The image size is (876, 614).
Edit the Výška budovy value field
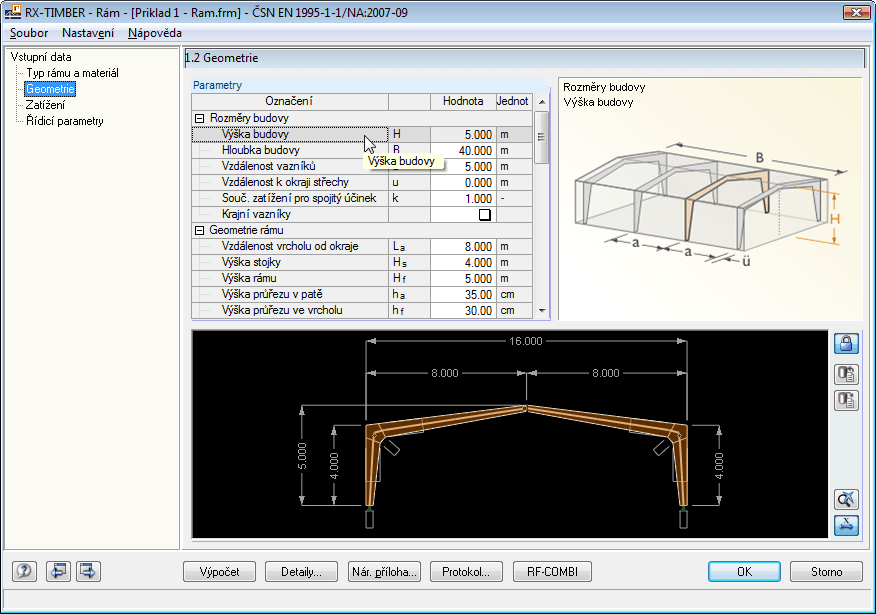point(461,135)
